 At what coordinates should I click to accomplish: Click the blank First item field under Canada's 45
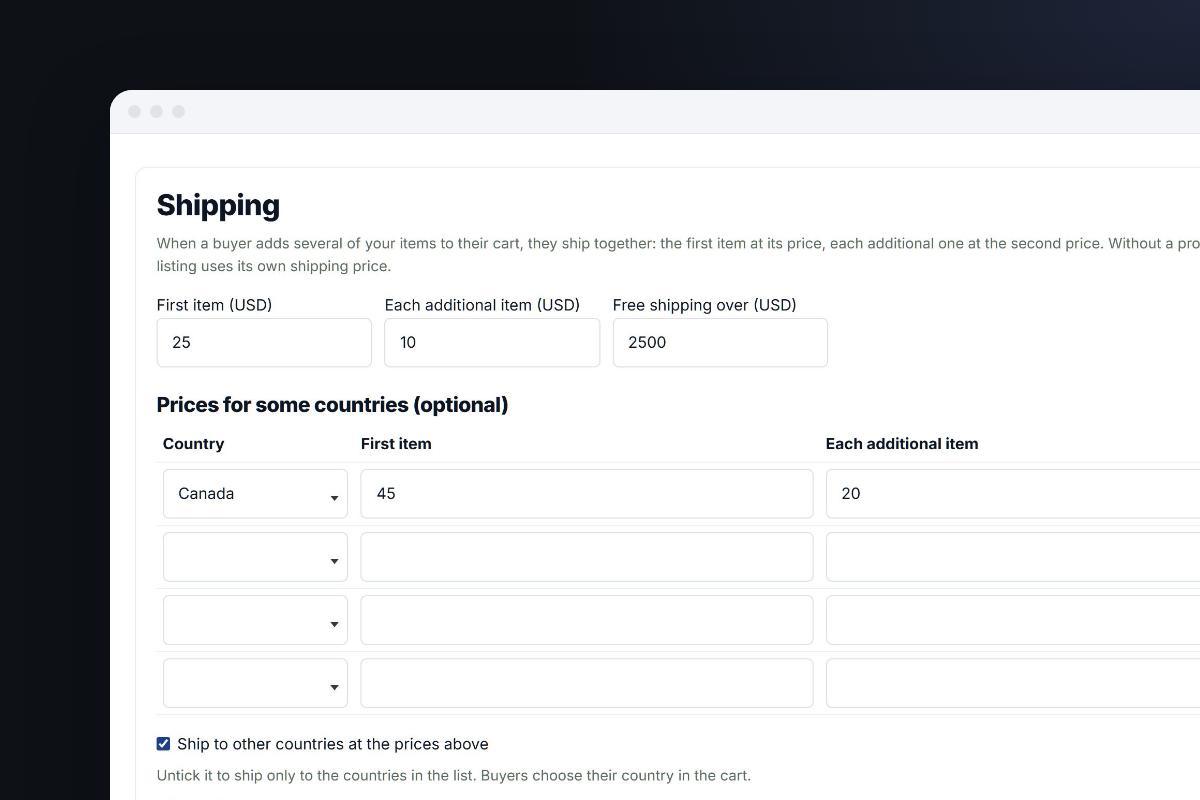point(587,556)
